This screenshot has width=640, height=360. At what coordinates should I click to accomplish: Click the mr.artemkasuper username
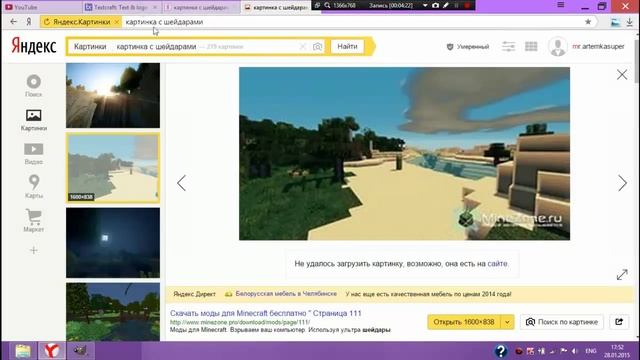pos(598,47)
